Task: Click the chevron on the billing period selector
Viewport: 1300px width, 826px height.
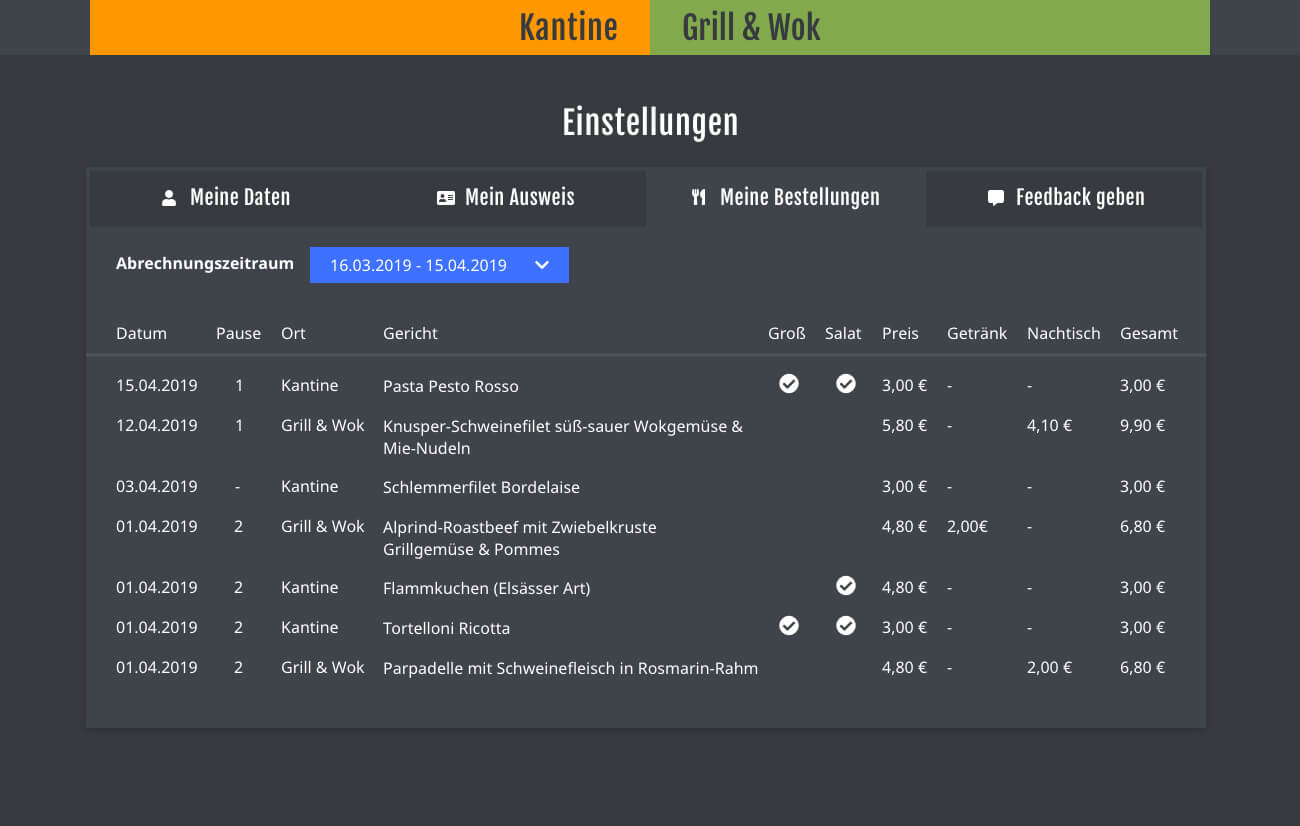Action: click(x=542, y=265)
